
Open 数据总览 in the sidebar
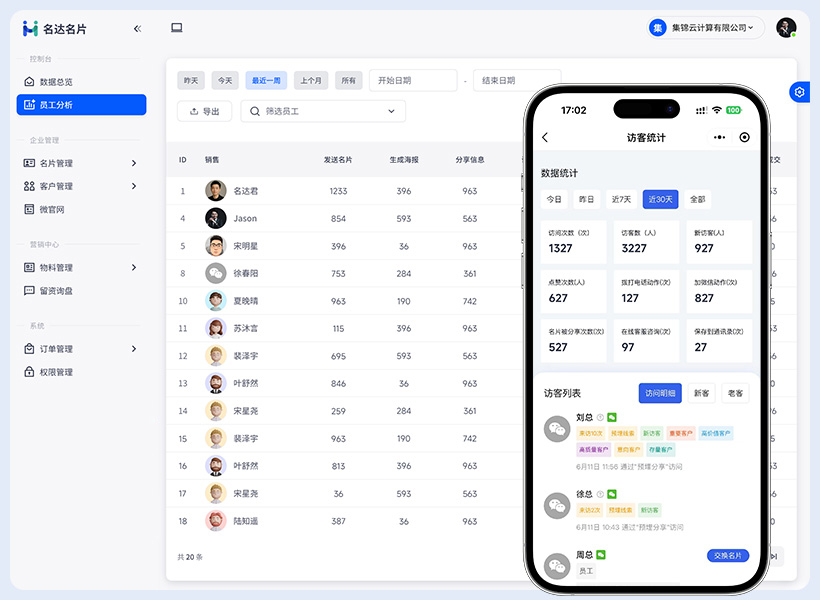(81, 82)
